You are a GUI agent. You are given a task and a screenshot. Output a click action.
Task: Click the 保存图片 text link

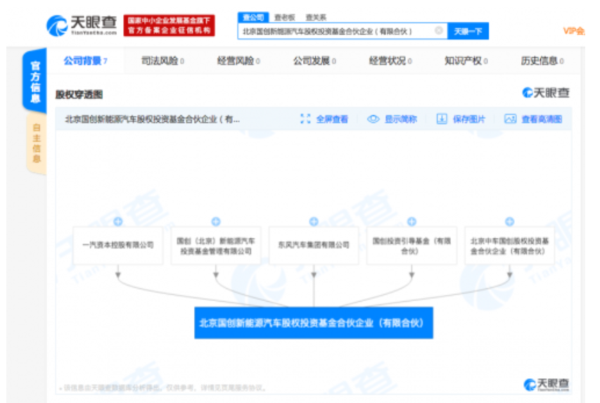(x=469, y=119)
